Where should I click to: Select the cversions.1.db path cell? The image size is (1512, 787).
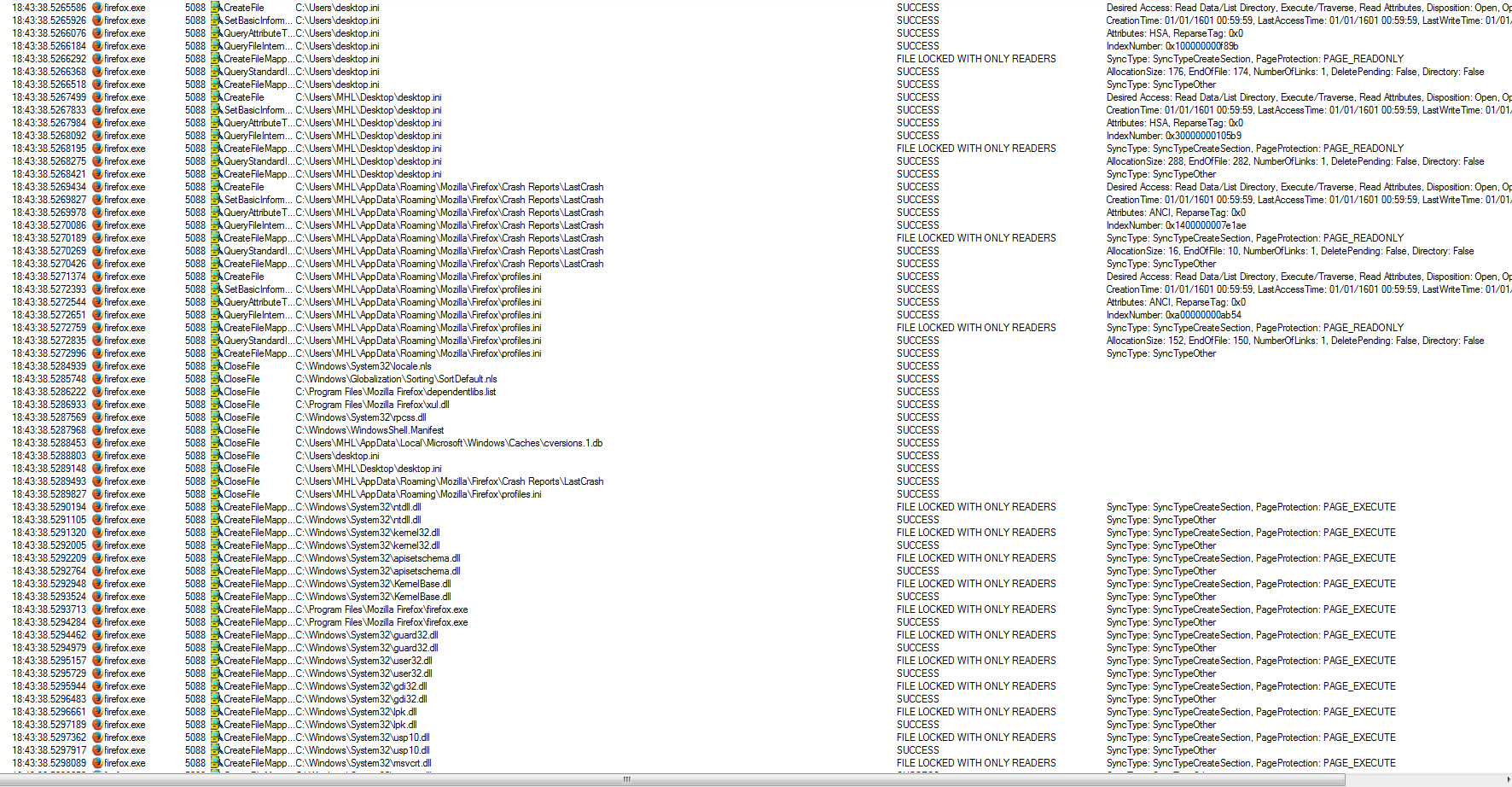pyautogui.click(x=449, y=443)
